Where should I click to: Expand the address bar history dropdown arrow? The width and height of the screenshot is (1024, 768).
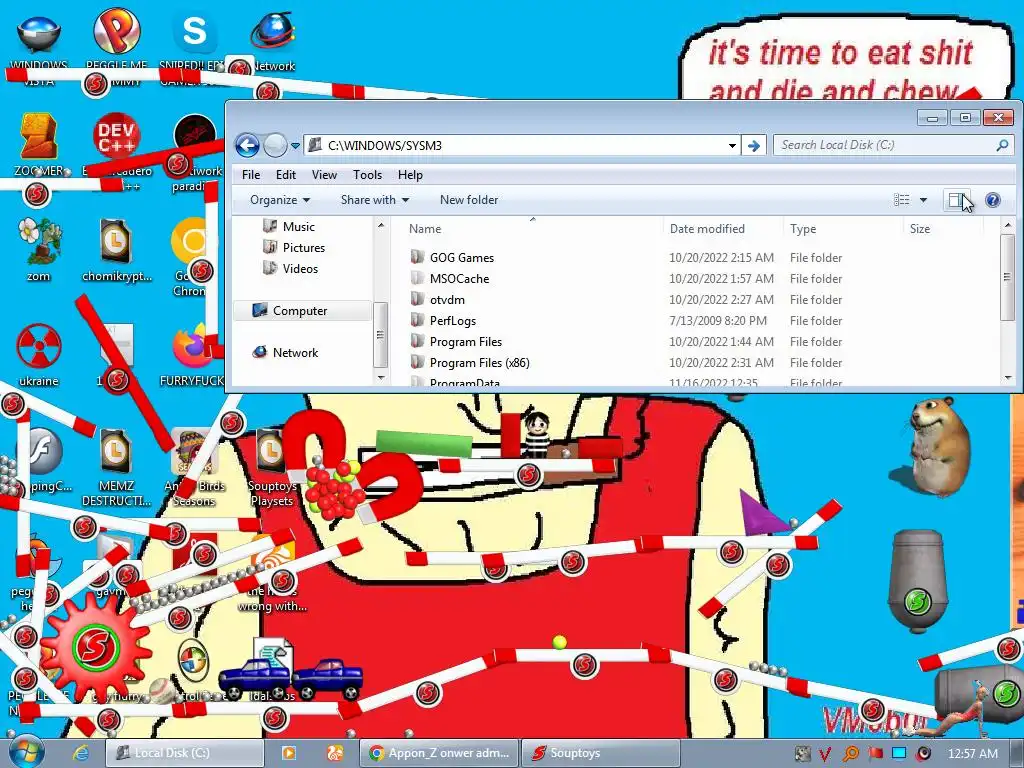(732, 146)
